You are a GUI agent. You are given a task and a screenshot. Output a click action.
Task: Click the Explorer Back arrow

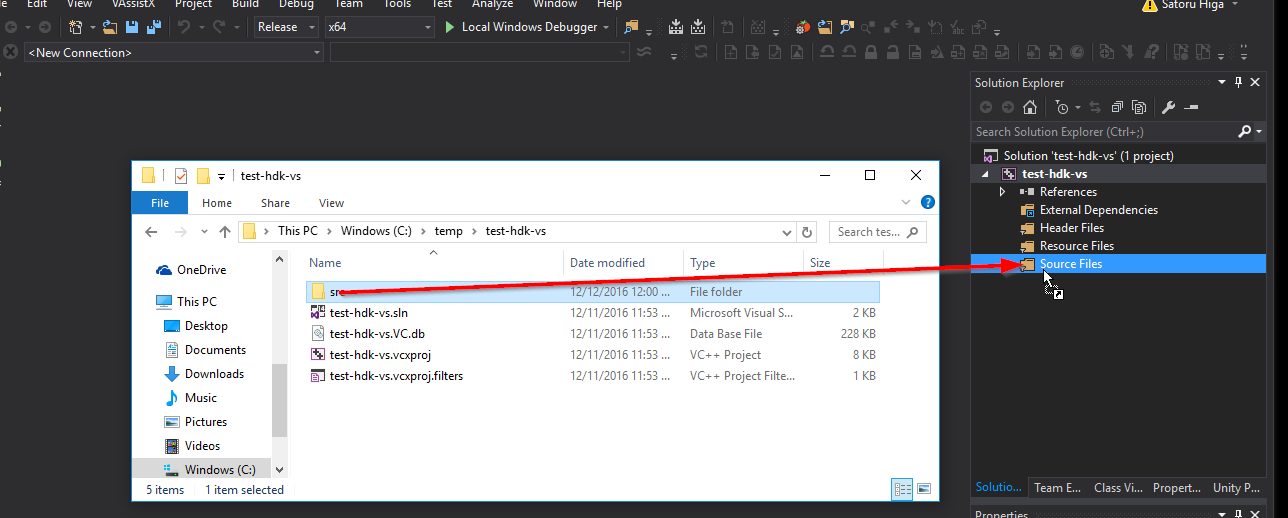click(x=151, y=231)
